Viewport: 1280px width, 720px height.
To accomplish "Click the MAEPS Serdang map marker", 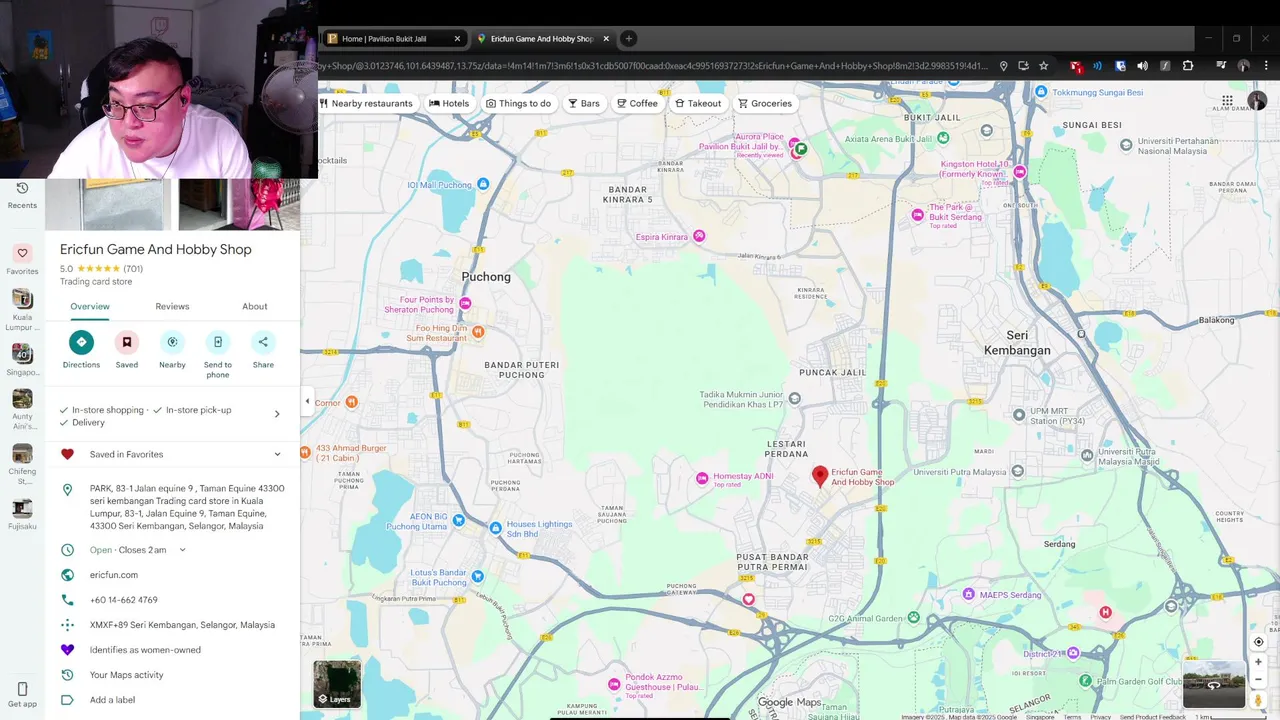I will tap(968, 595).
